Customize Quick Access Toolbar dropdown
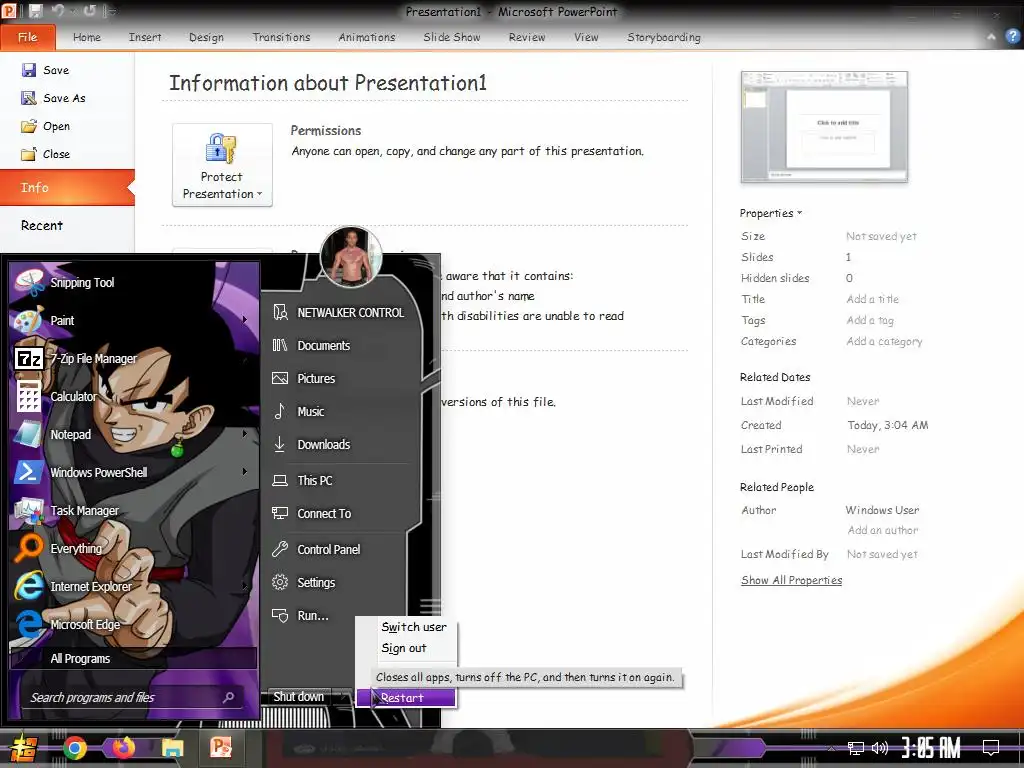 [112, 11]
